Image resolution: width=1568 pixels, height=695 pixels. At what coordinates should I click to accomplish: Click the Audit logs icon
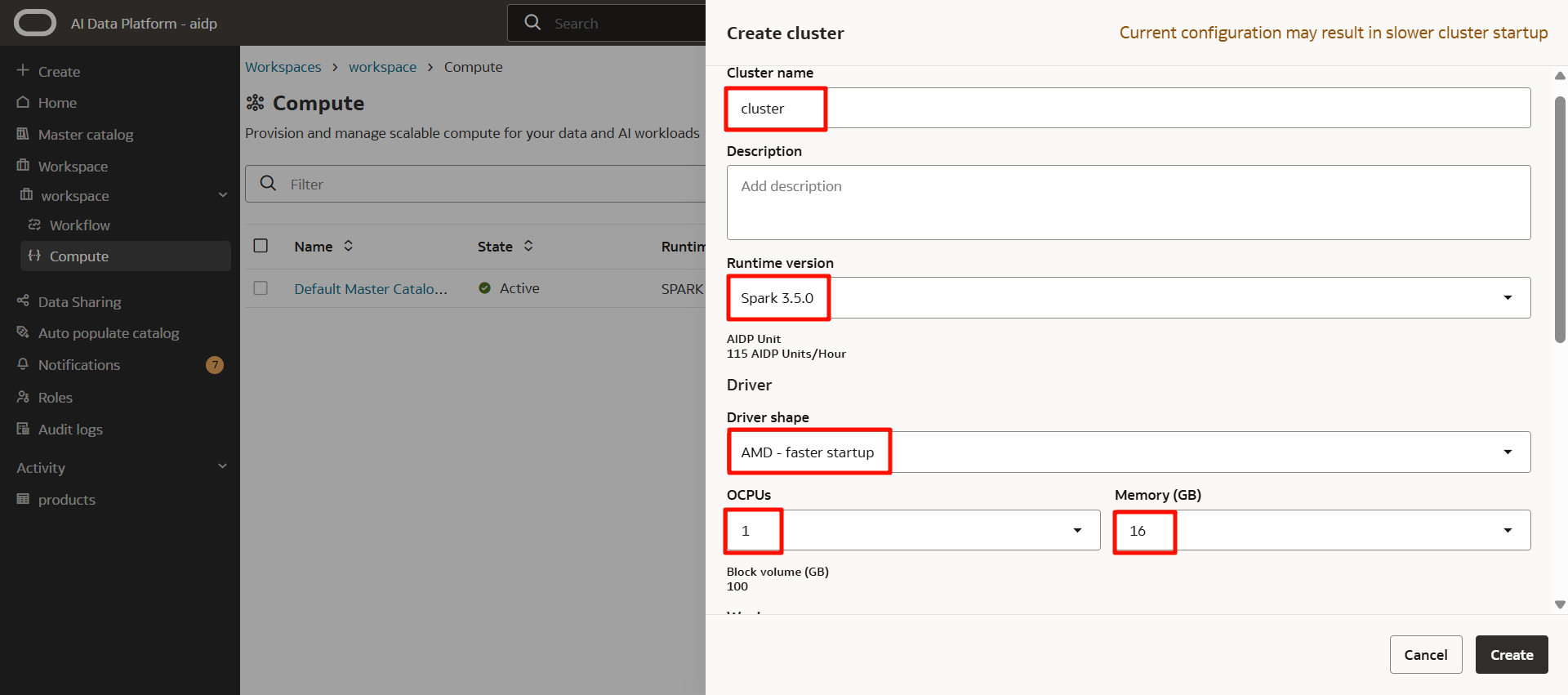[23, 429]
